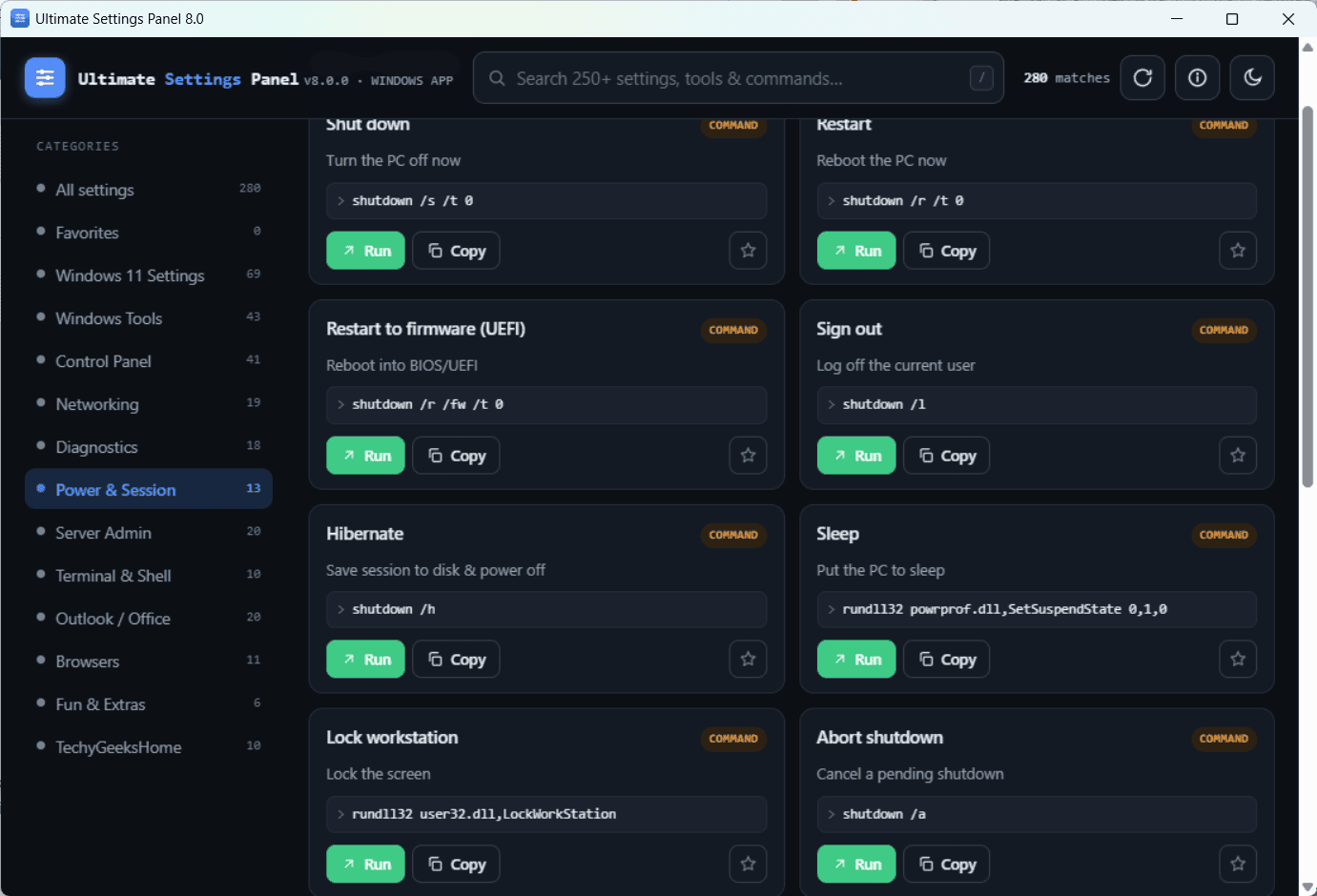Run the Hibernate command
The image size is (1317, 896).
click(x=366, y=660)
